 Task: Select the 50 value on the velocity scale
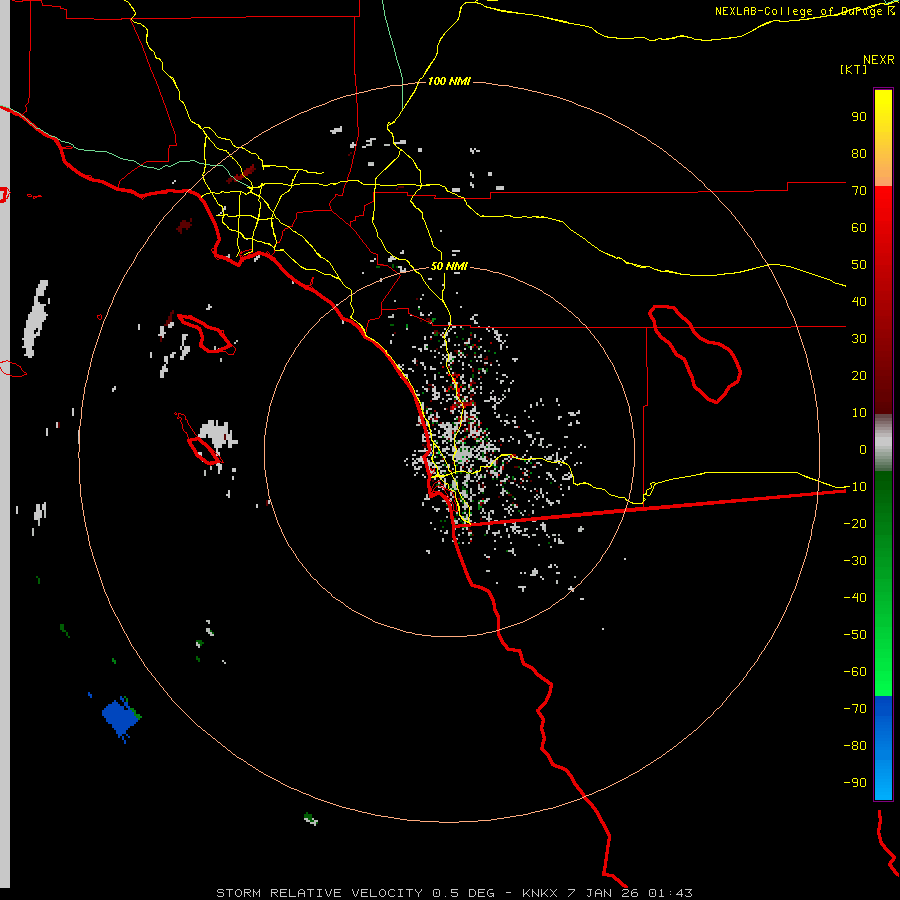click(x=859, y=265)
